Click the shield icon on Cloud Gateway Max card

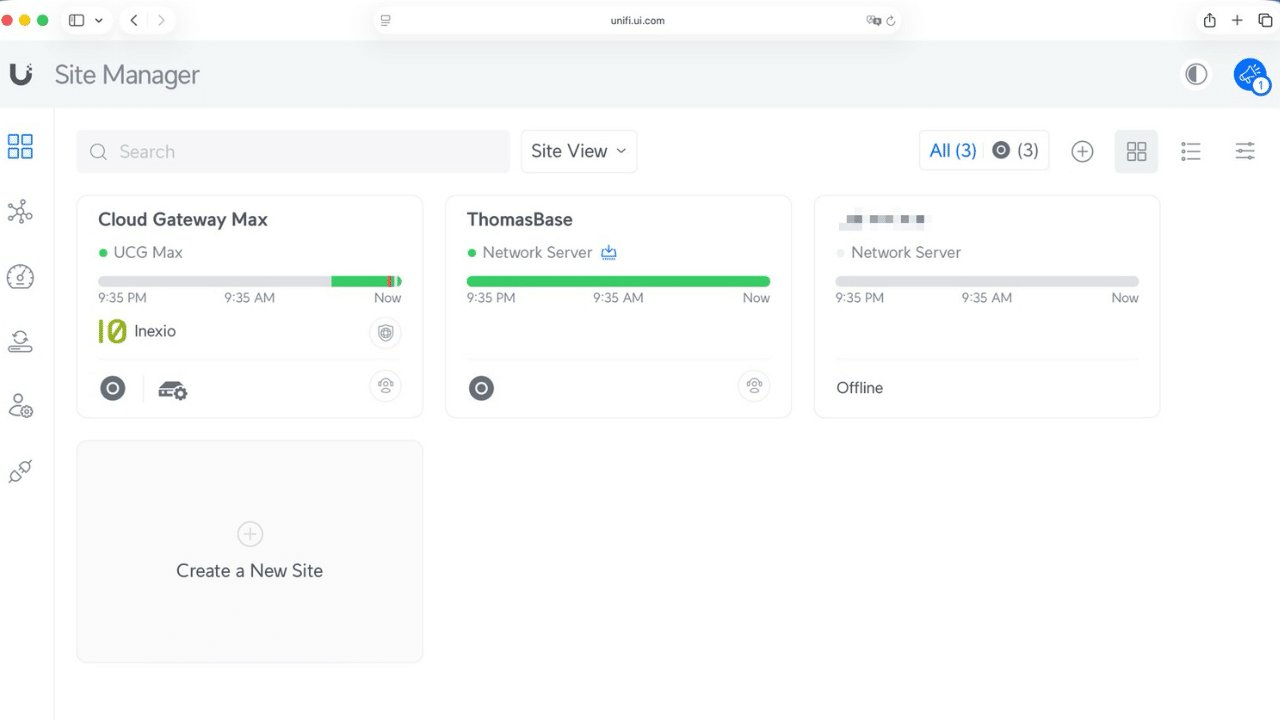point(385,333)
